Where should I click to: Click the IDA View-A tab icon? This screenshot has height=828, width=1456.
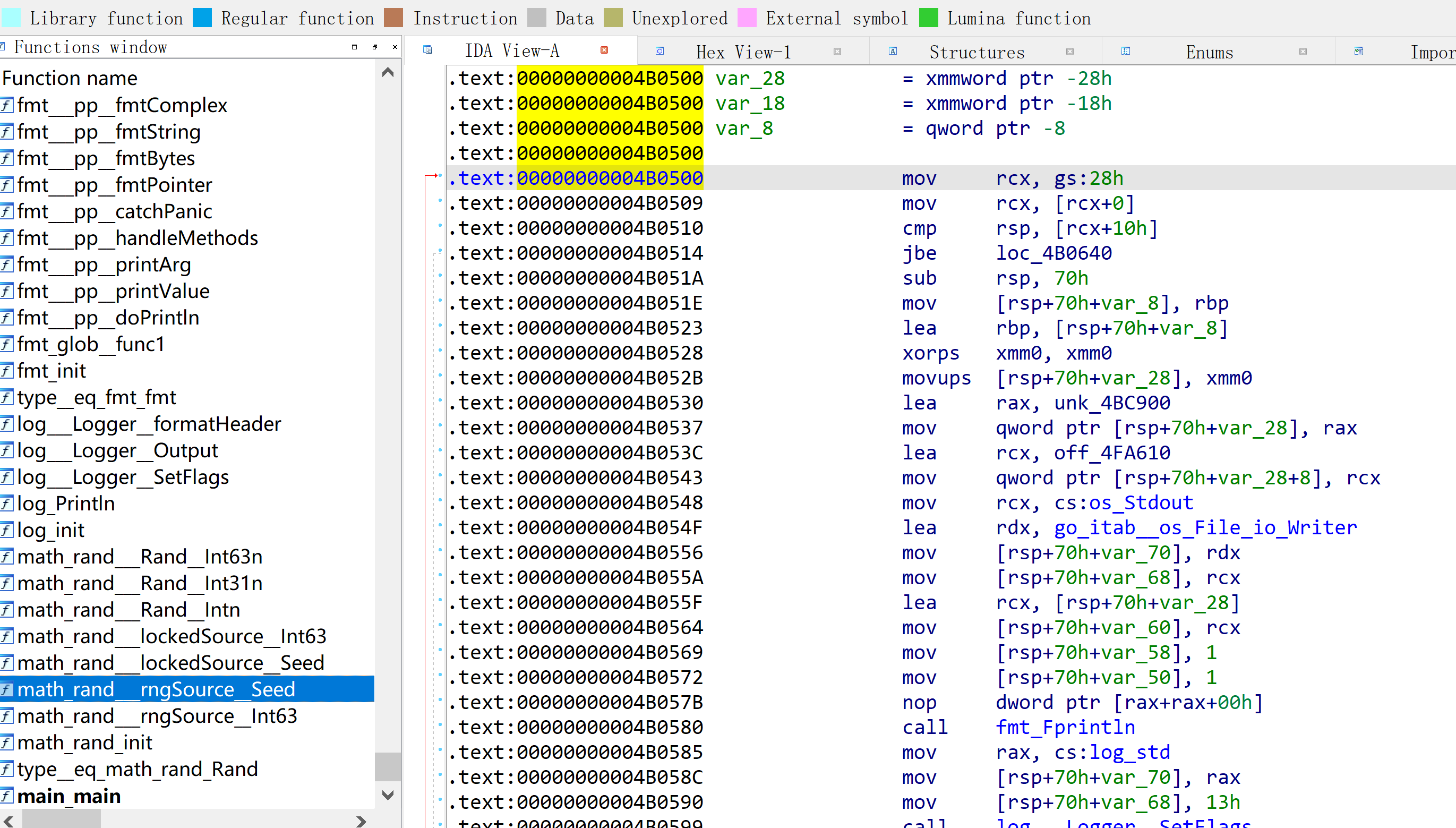point(427,50)
